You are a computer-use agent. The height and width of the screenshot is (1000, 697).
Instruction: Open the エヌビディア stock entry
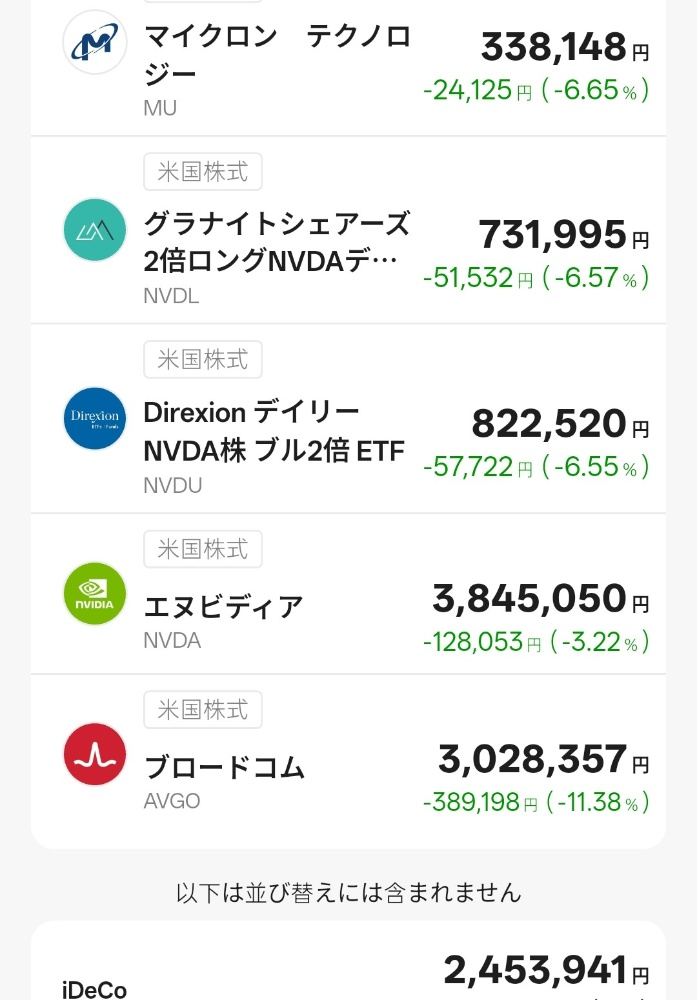click(223, 607)
